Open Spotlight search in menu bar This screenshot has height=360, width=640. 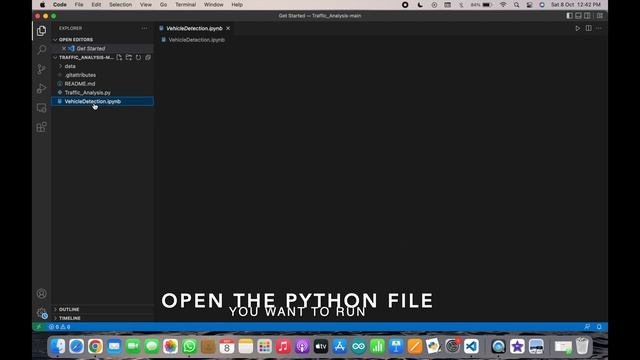[x=516, y=4]
